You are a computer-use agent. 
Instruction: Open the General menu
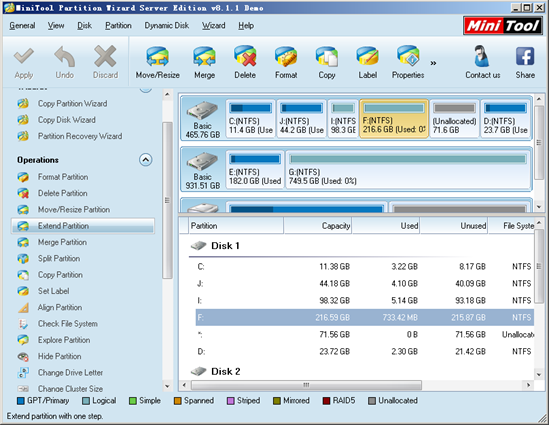click(22, 26)
